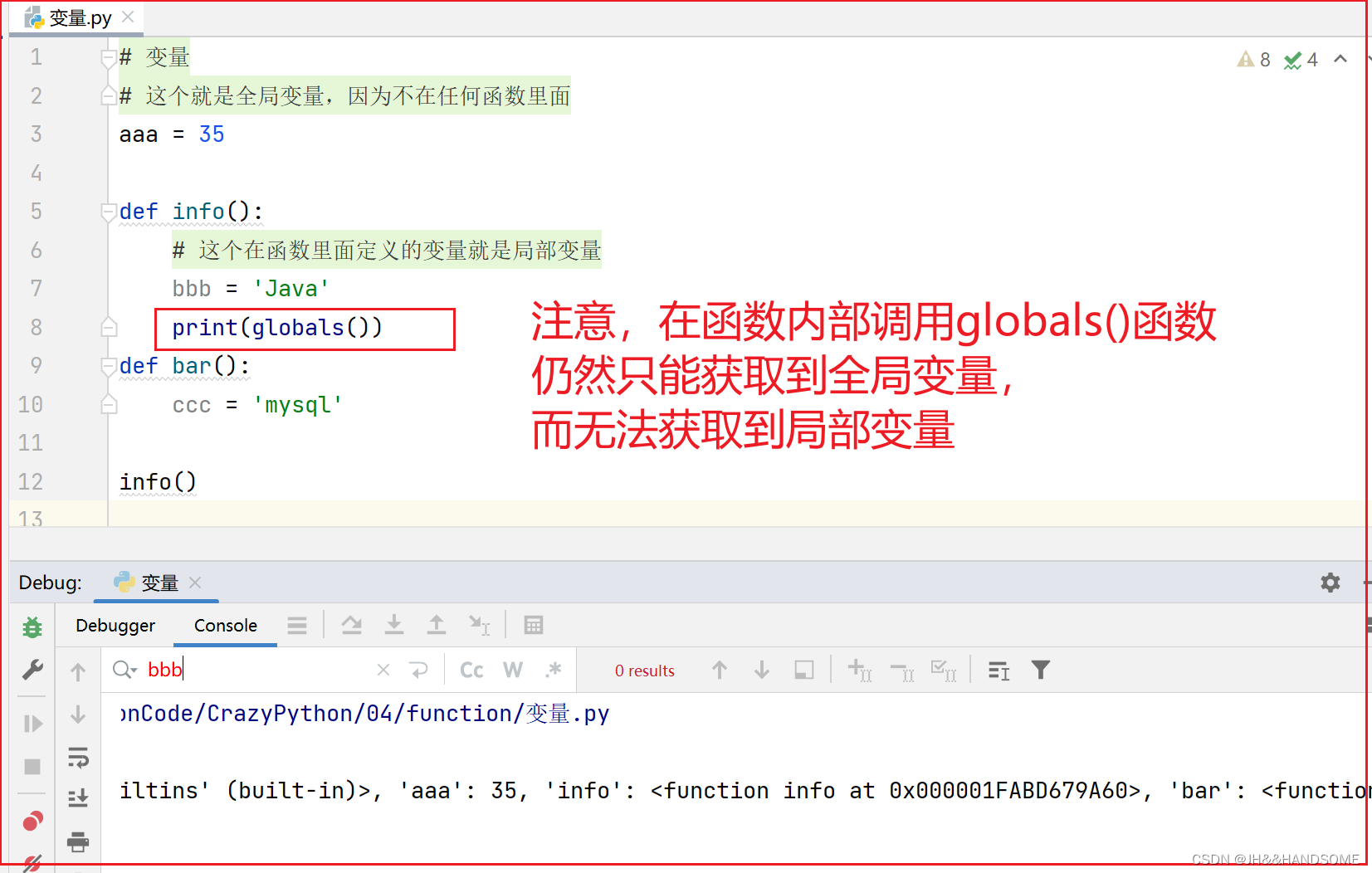Click the Rerun debug bug icon
The height and width of the screenshot is (873, 1372).
coord(32,627)
